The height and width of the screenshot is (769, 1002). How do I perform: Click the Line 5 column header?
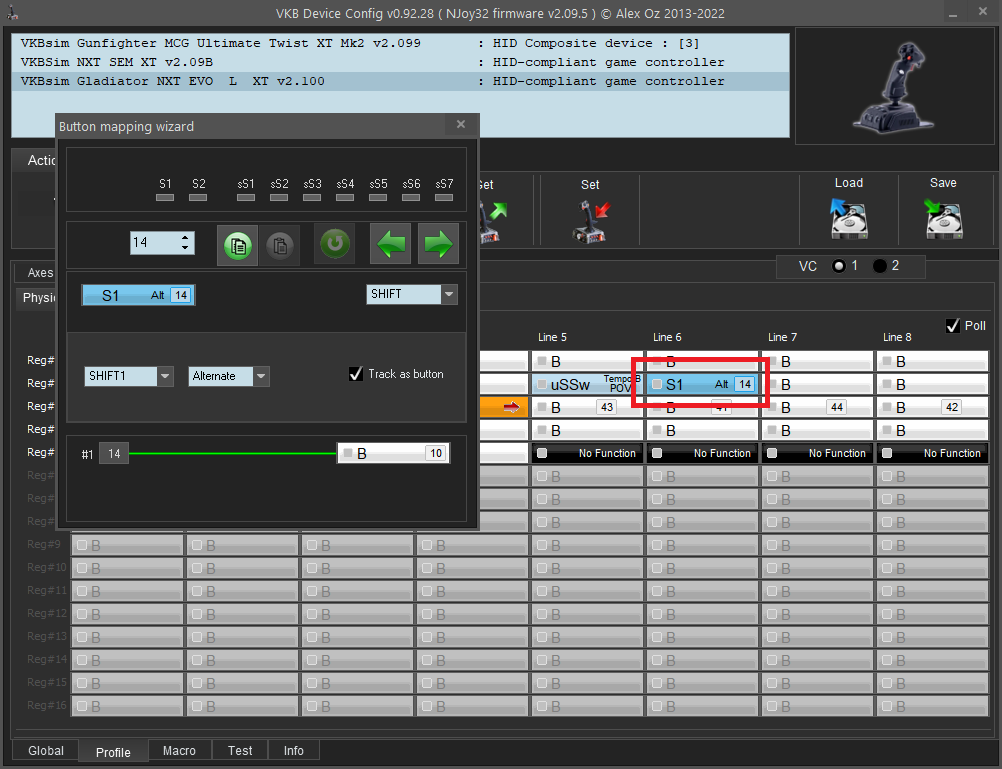(552, 337)
